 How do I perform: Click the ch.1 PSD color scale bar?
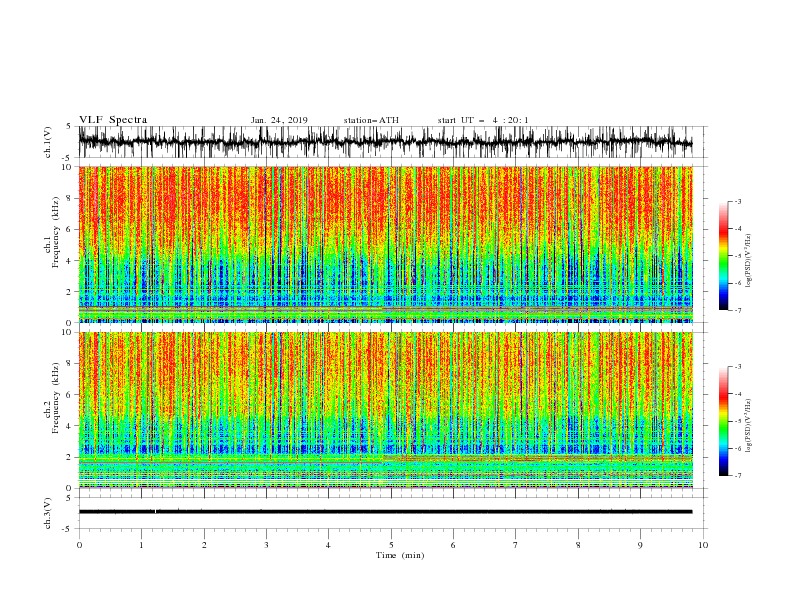(x=723, y=256)
